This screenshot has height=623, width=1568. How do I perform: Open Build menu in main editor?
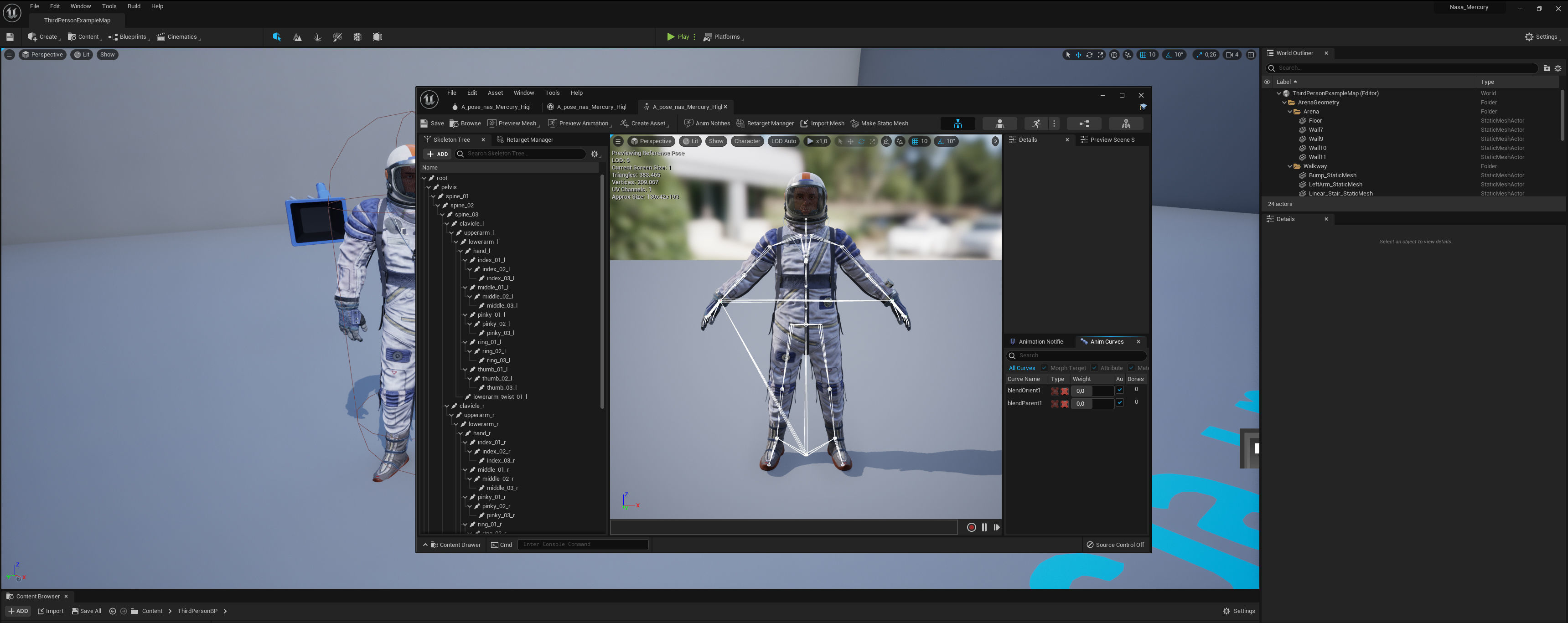[134, 6]
